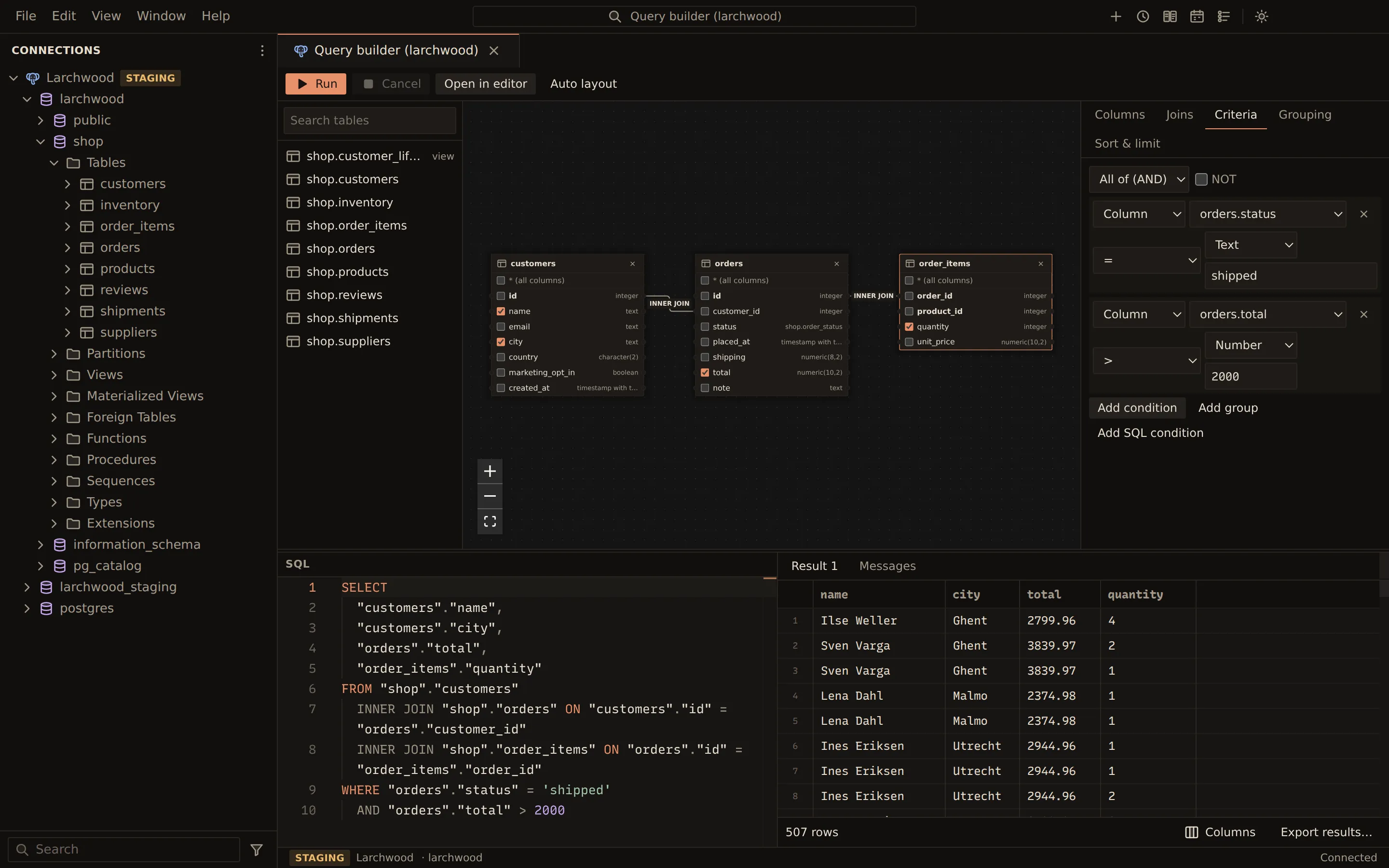
Task: Switch to the Grouping tab
Action: [x=1305, y=115]
